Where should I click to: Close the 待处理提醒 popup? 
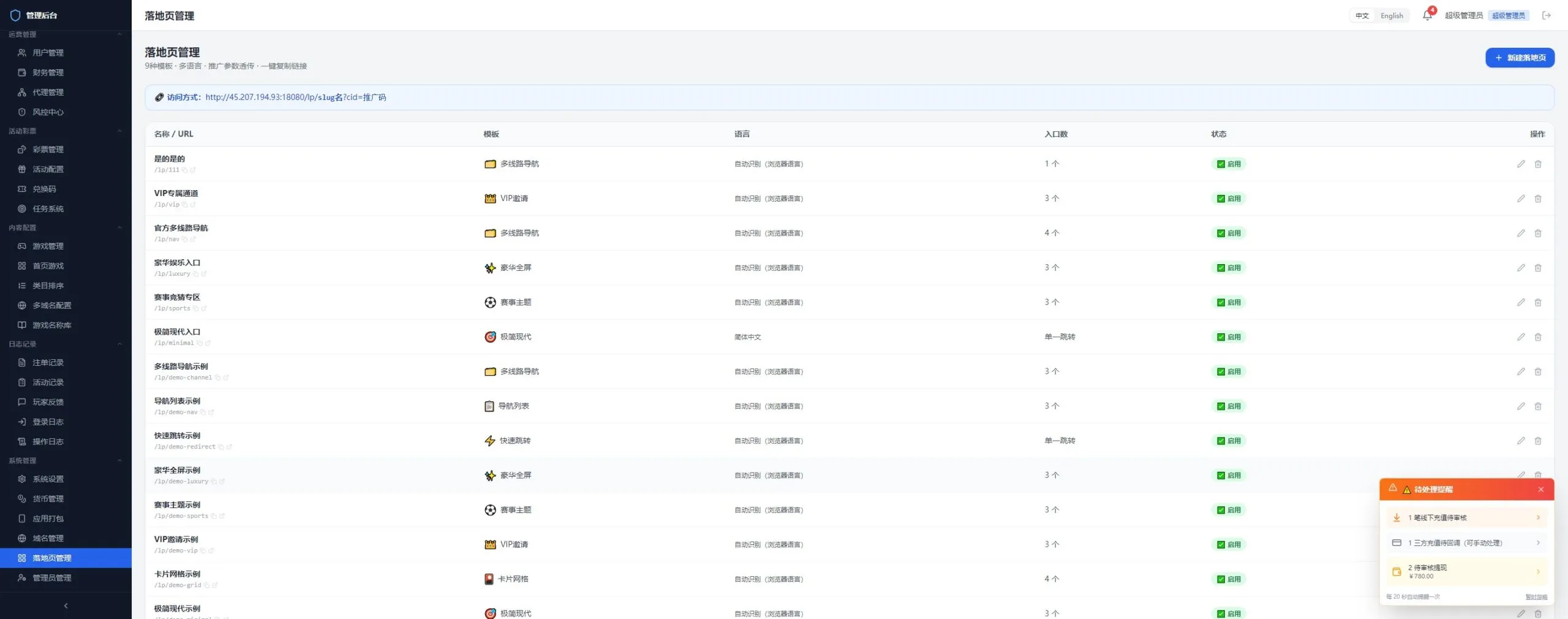(1541, 489)
